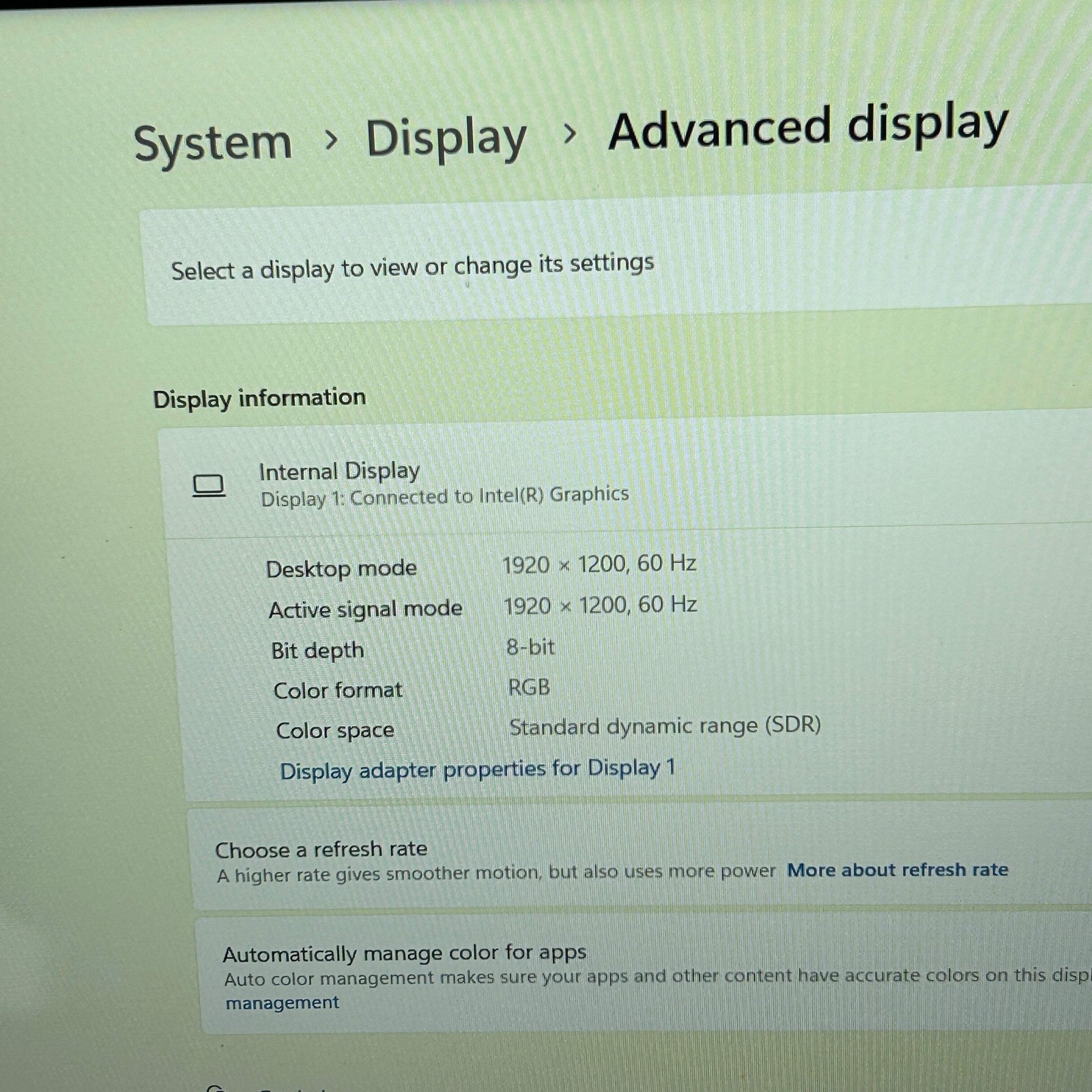This screenshot has width=1092, height=1092.
Task: Click chevron between Display and Advanced display
Action: click(x=569, y=134)
